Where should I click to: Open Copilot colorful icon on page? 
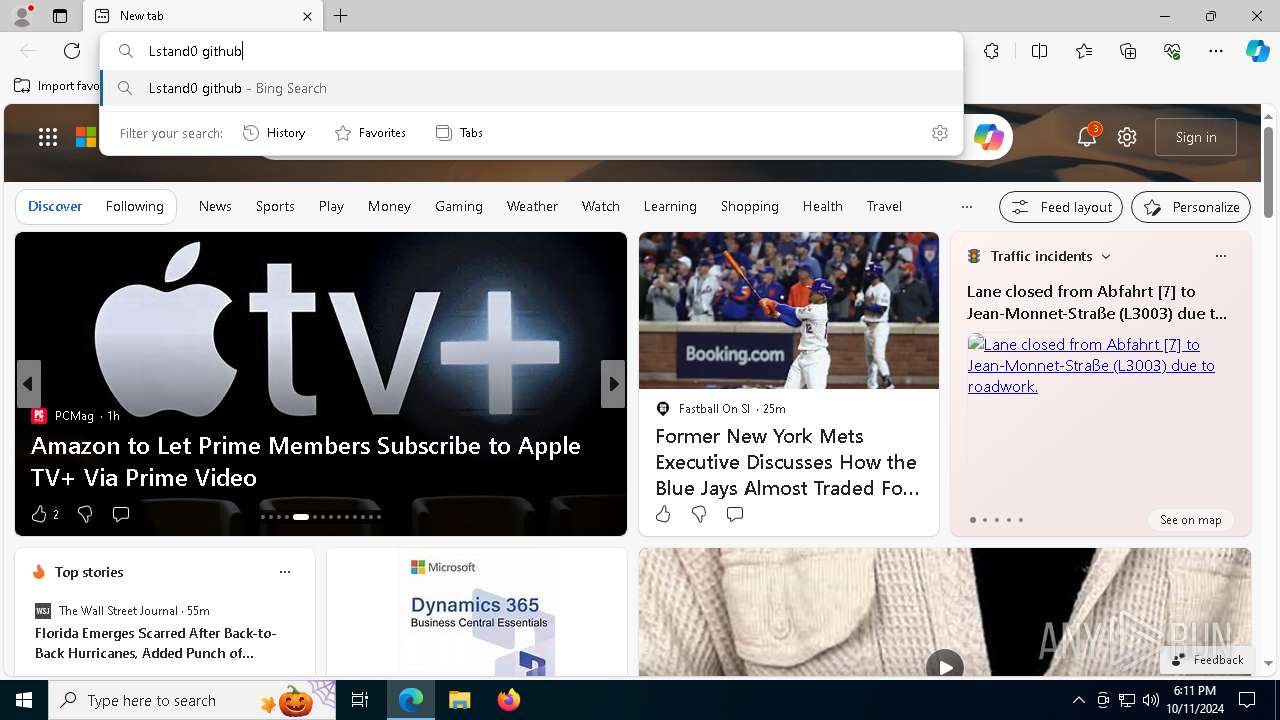coord(988,137)
